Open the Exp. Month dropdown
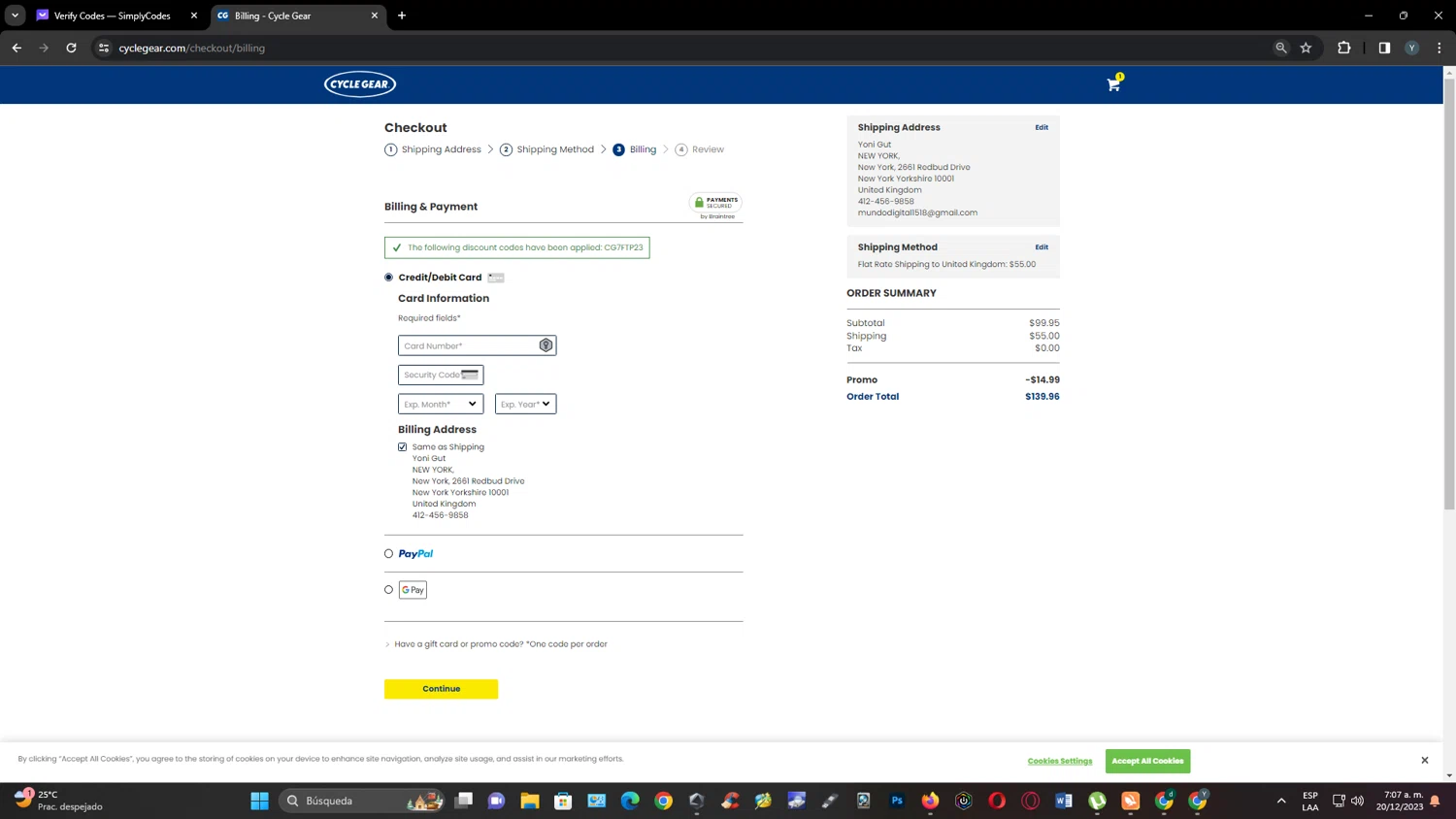 pos(441,404)
